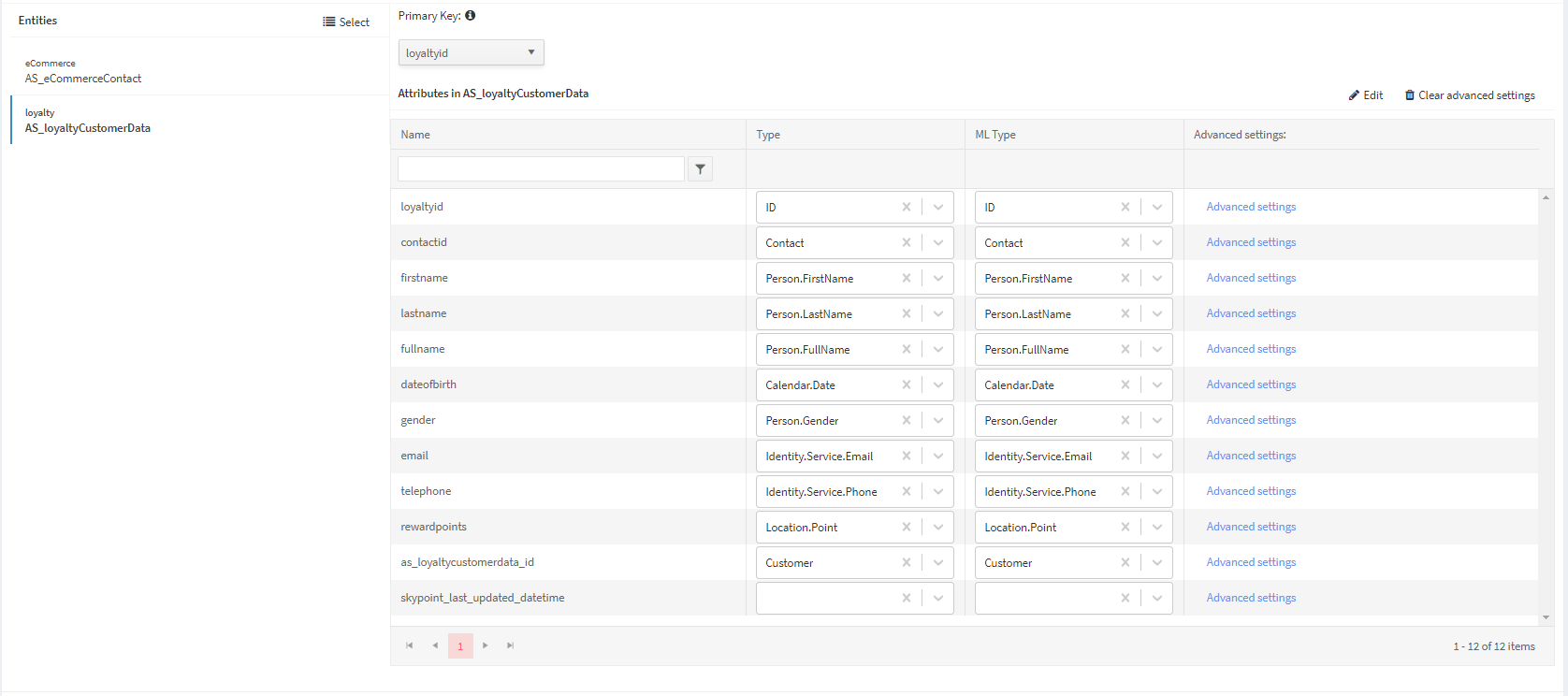The image size is (1568, 696).
Task: Go to the next page arrow
Action: pyautogui.click(x=485, y=645)
